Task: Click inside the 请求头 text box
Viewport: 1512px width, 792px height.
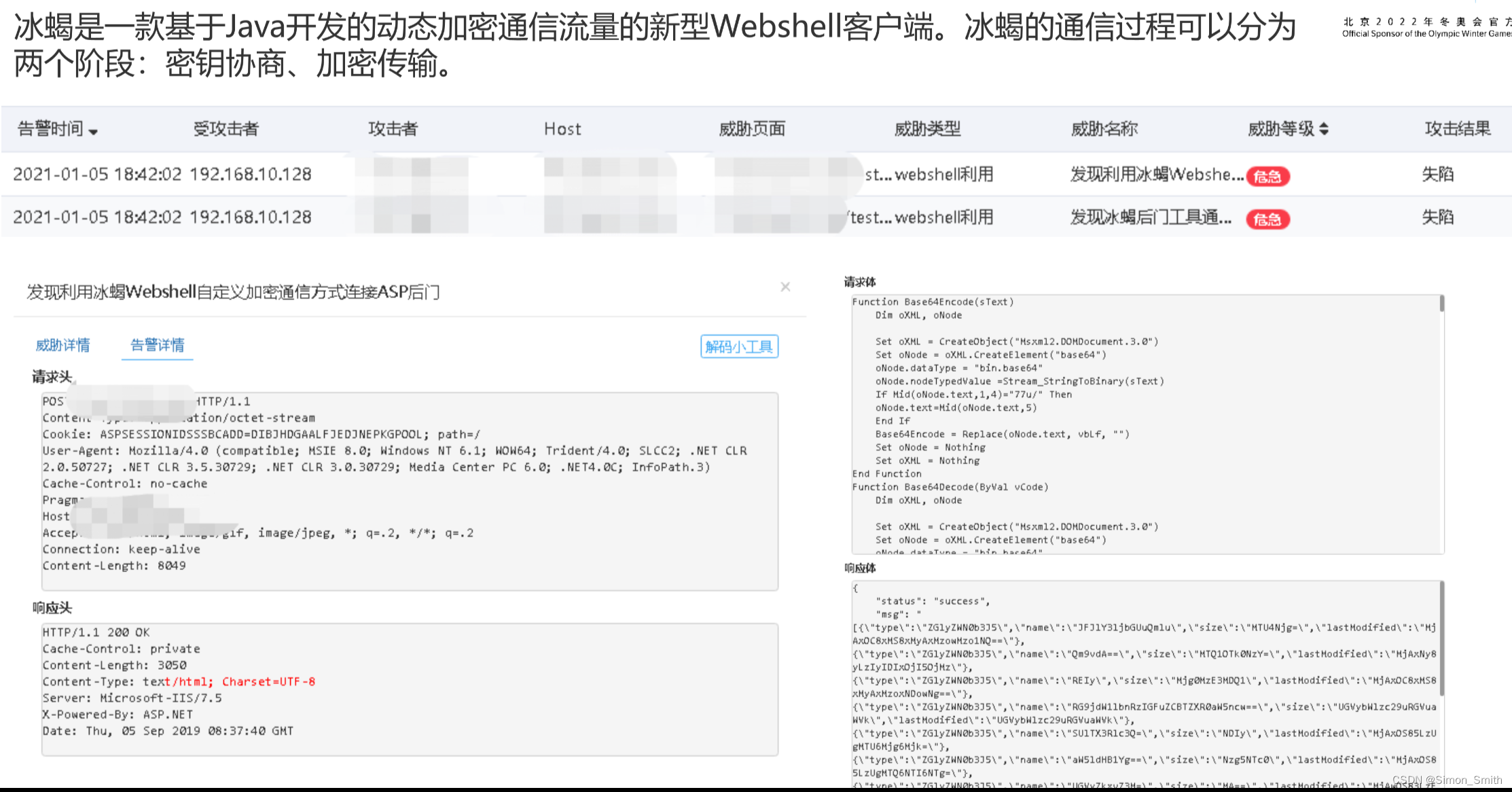Action: 410,490
